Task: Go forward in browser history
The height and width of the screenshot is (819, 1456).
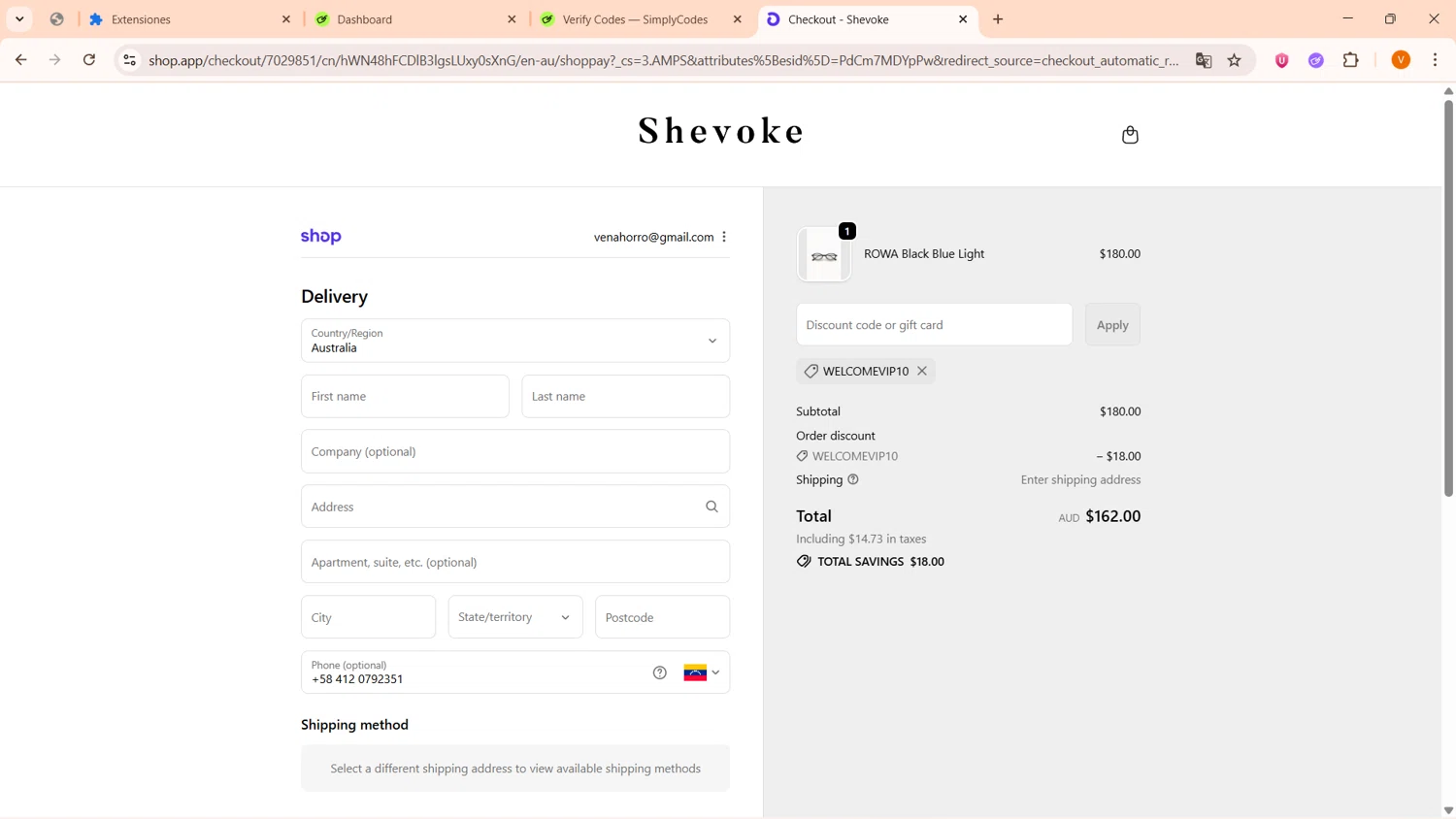Action: coord(55,60)
